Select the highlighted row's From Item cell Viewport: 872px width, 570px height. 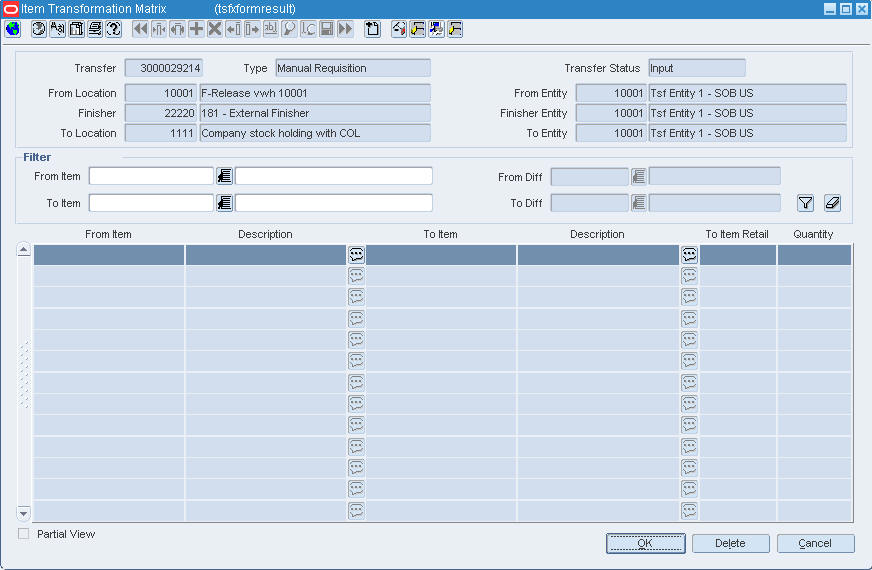(109, 255)
